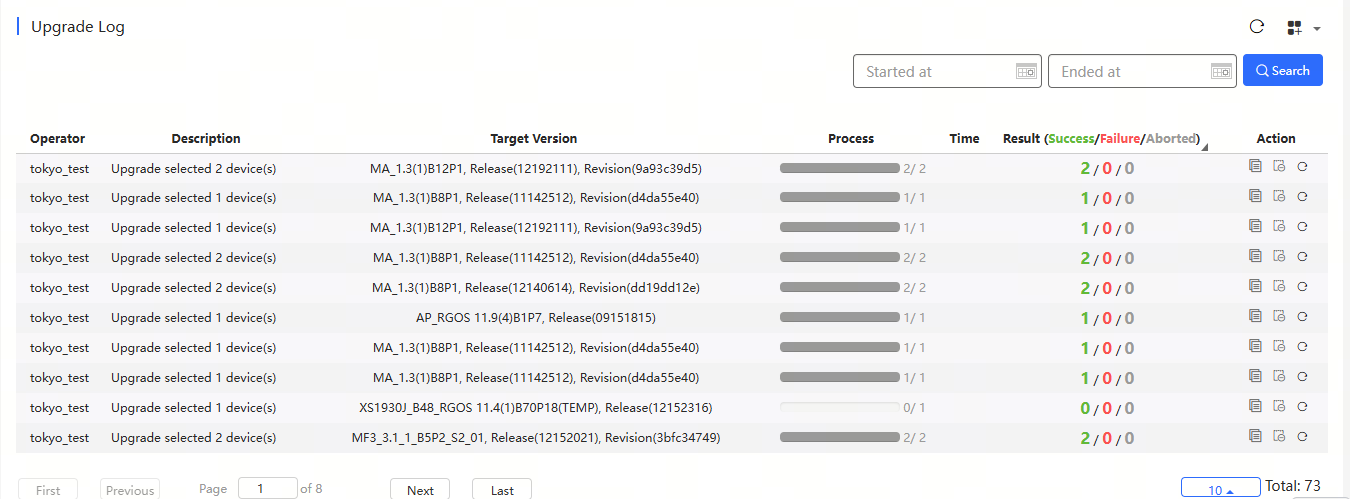The width and height of the screenshot is (1350, 499).
Task: View details icon for the first upgrade row
Action: [1255, 168]
